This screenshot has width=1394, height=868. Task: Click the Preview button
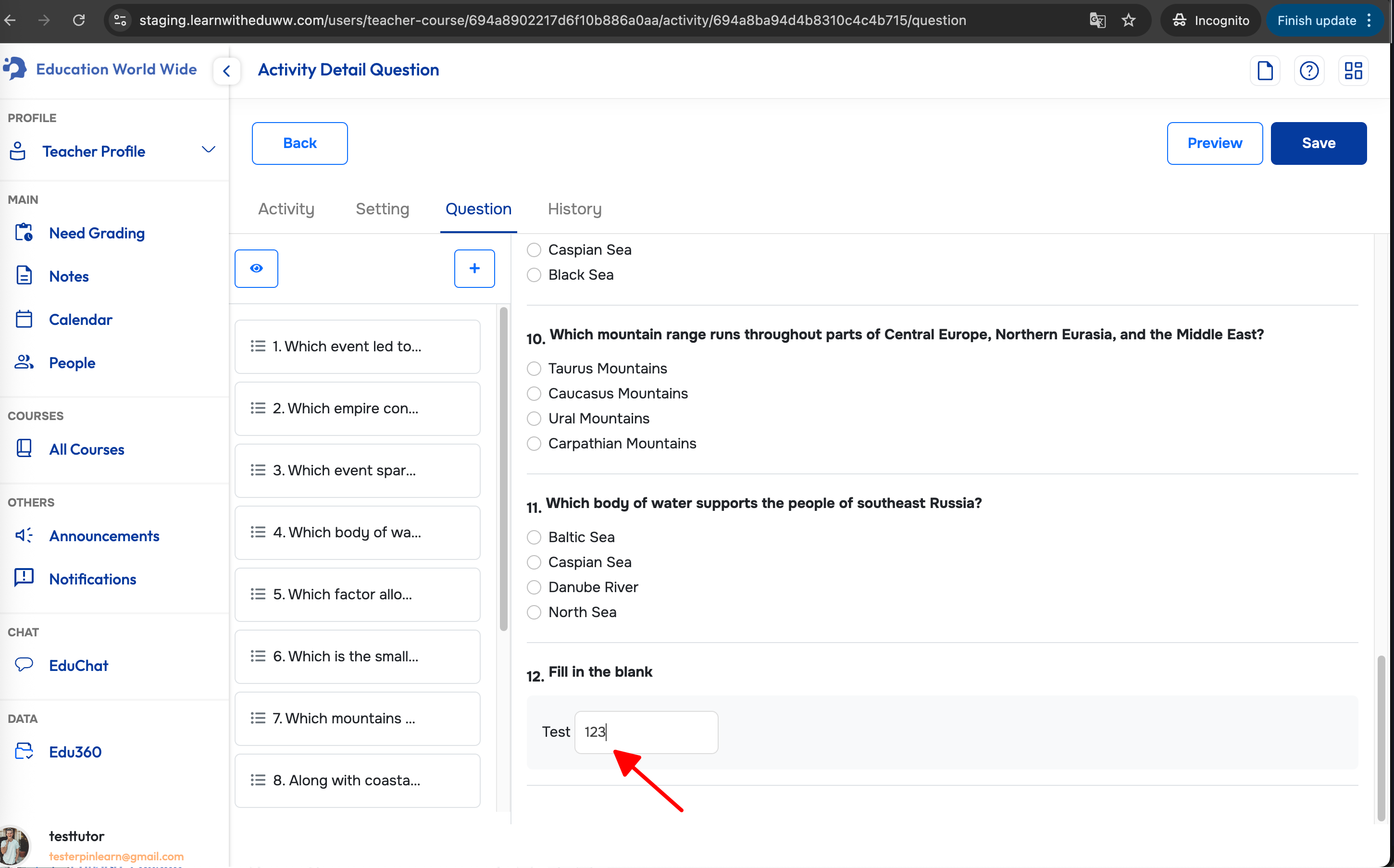click(x=1214, y=143)
